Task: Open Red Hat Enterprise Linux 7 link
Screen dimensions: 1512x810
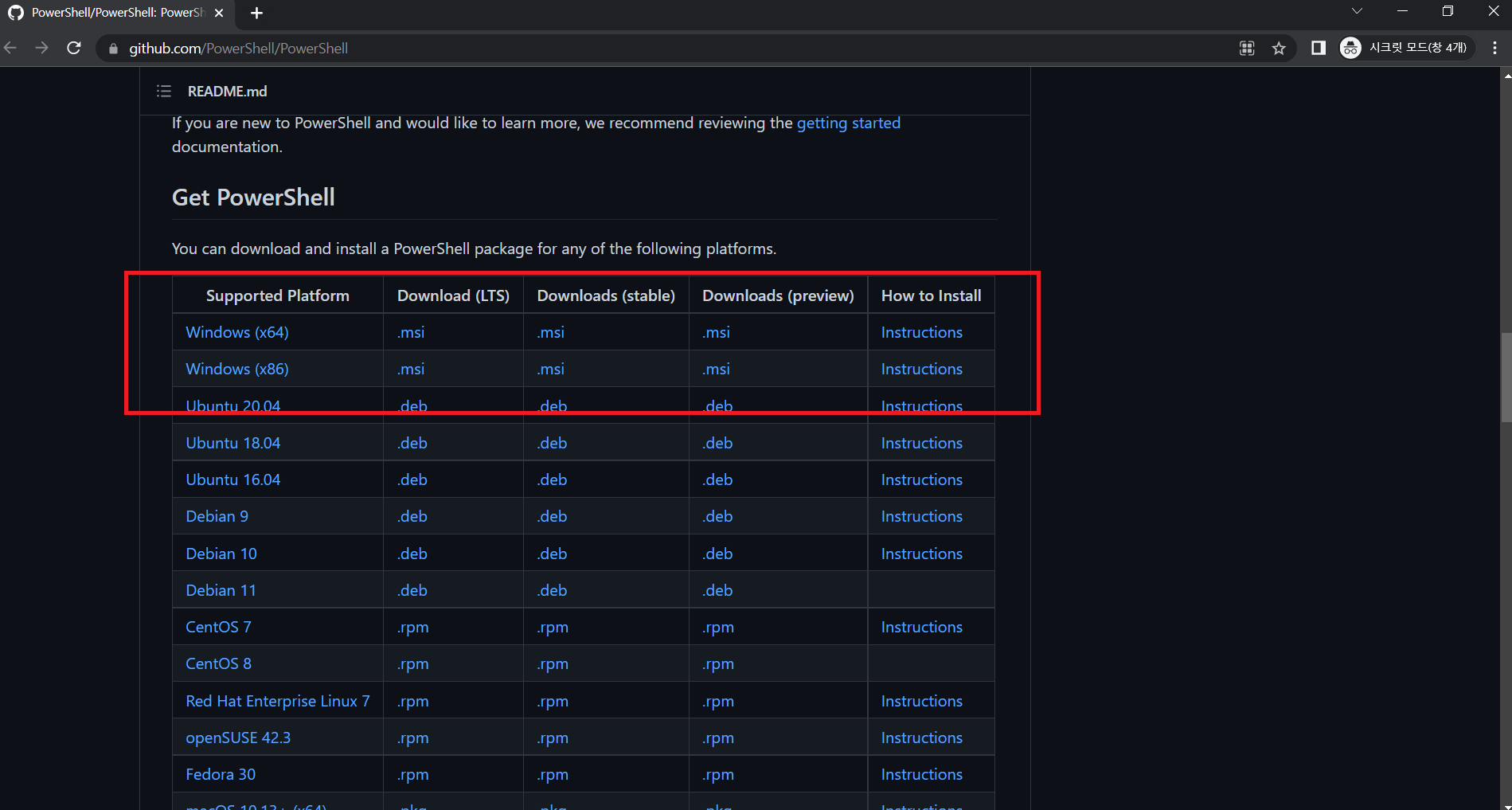Action: [x=278, y=701]
